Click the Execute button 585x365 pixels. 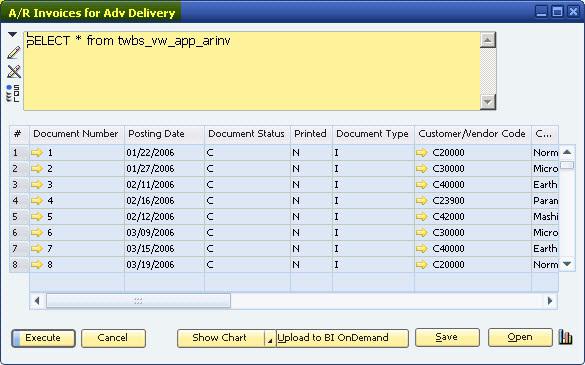point(43,338)
